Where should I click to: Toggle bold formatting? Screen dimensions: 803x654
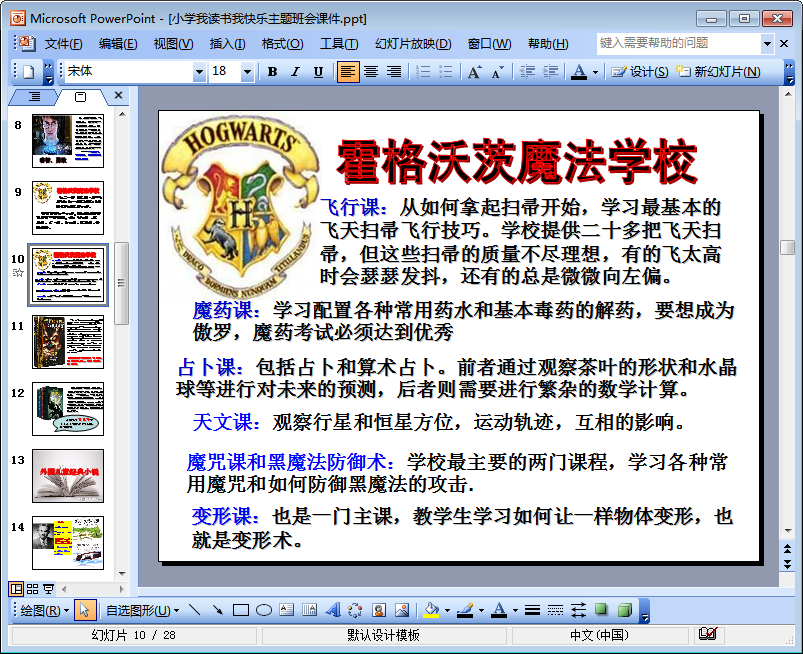point(272,72)
